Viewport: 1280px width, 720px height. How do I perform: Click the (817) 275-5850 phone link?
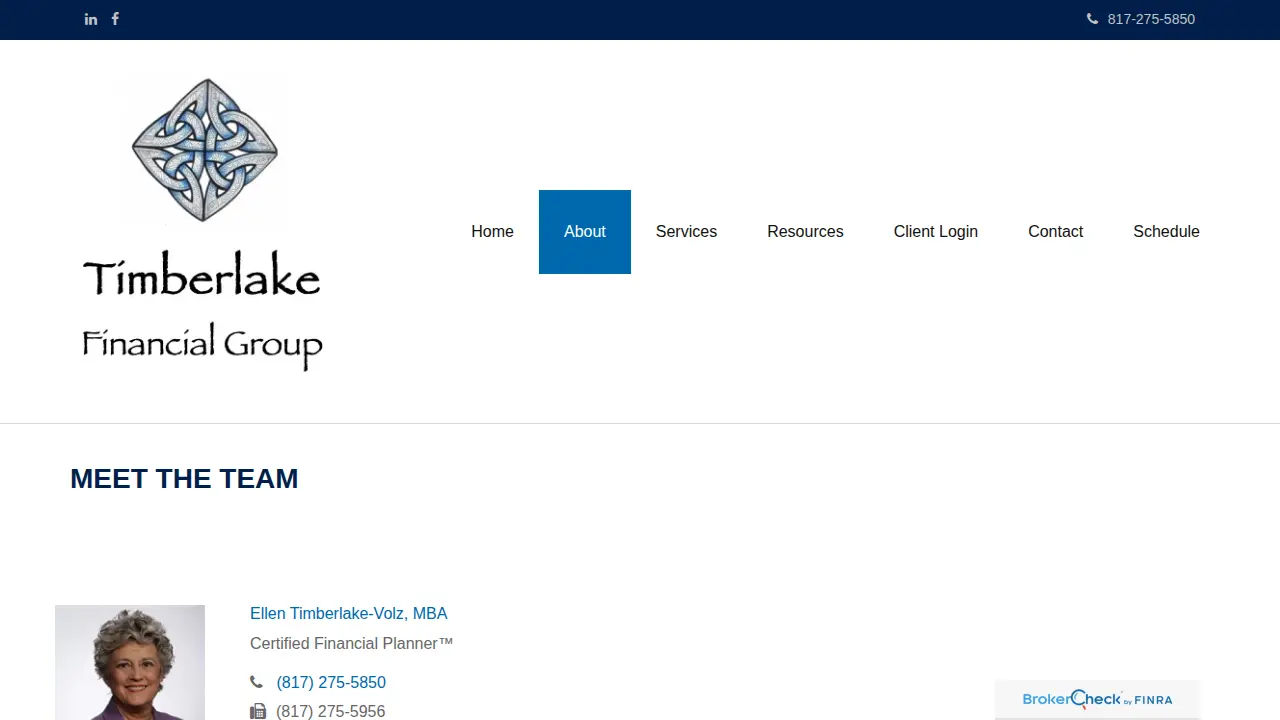click(x=331, y=682)
